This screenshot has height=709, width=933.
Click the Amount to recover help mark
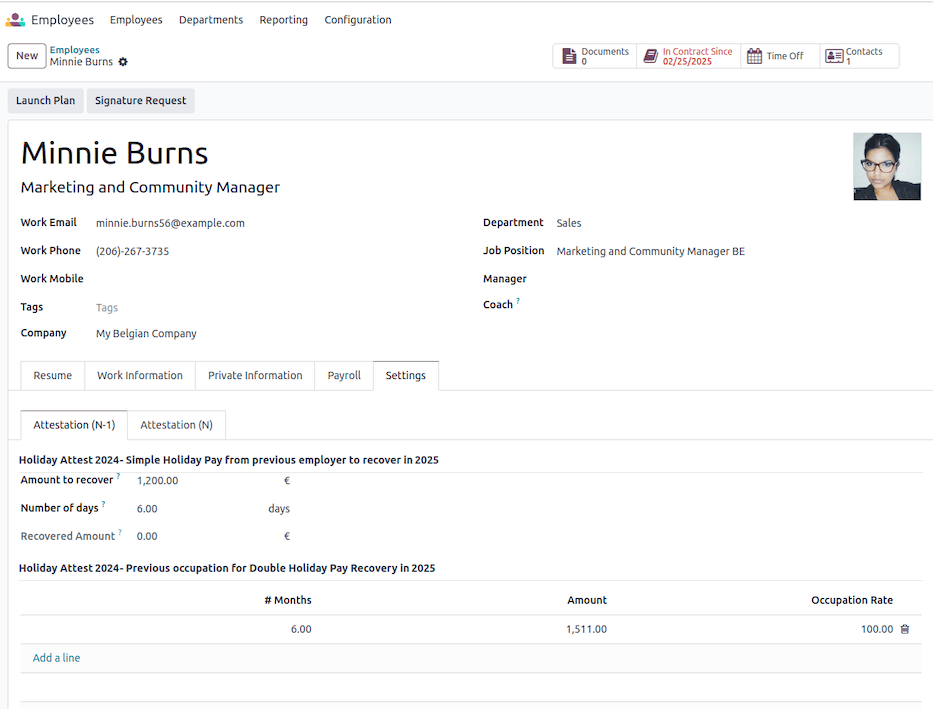pos(118,477)
